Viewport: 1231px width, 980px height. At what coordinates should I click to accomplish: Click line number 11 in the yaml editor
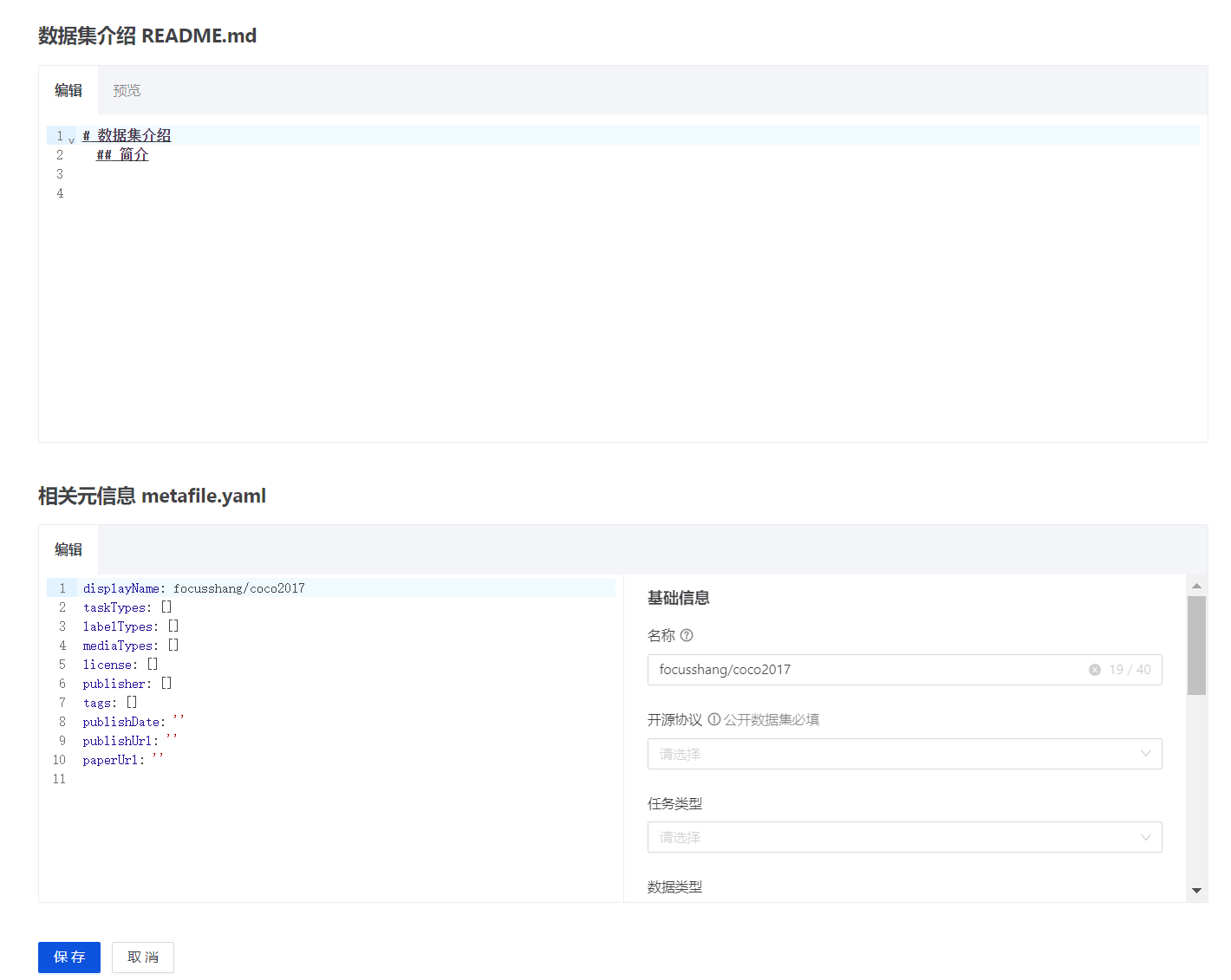coord(59,779)
